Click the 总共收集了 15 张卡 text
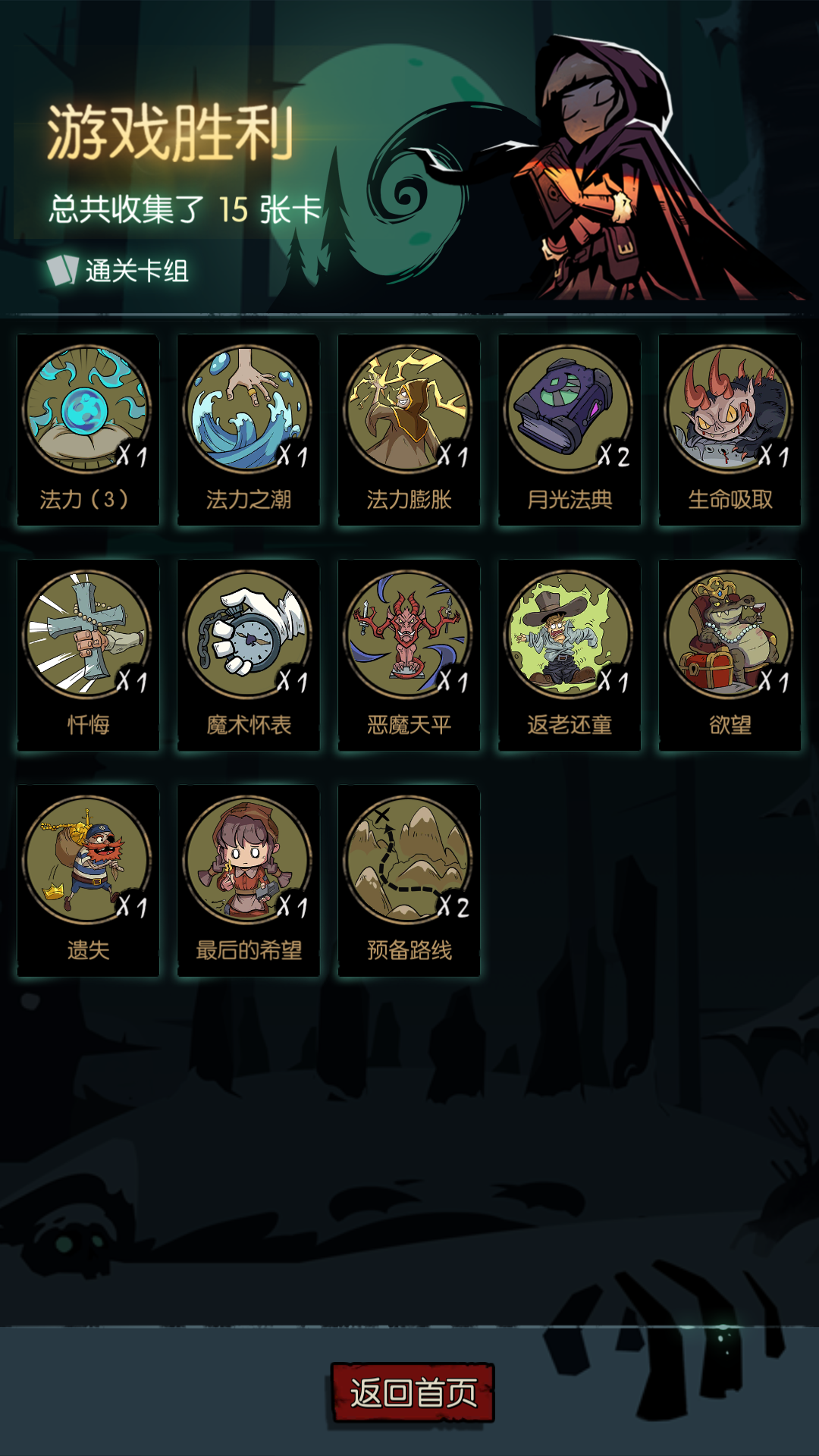The height and width of the screenshot is (1456, 819). click(x=186, y=209)
